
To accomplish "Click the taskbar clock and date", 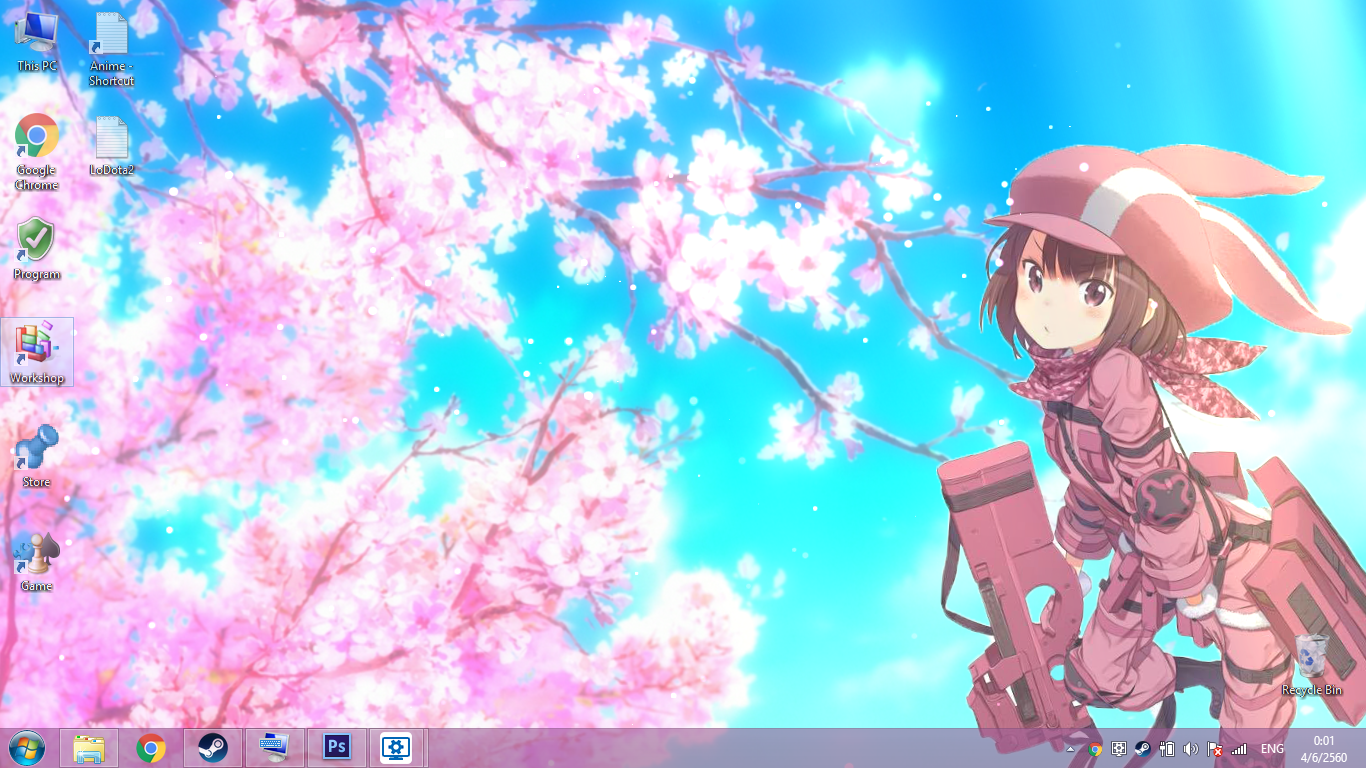I will 1324,748.
